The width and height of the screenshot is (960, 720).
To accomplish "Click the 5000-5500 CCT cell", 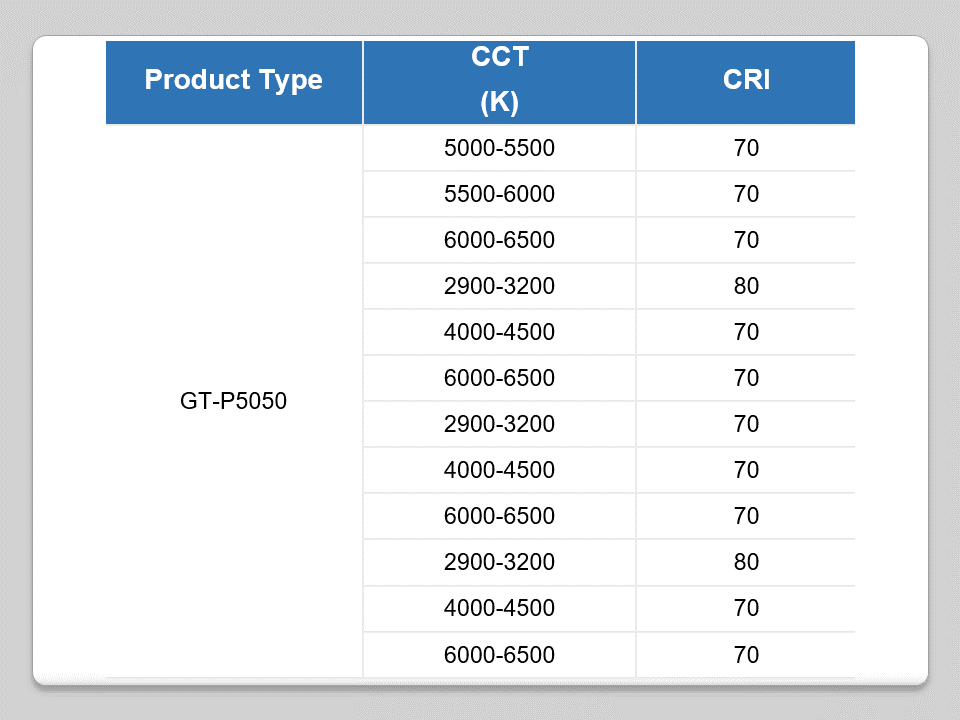I will pyautogui.click(x=499, y=149).
